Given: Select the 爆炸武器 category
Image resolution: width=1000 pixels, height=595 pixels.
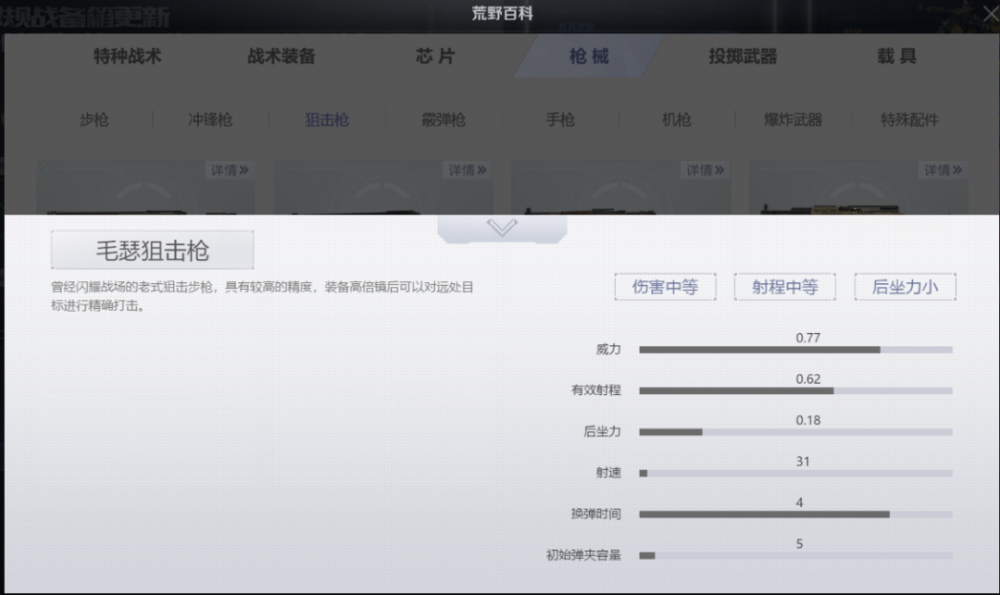Looking at the screenshot, I should [793, 119].
